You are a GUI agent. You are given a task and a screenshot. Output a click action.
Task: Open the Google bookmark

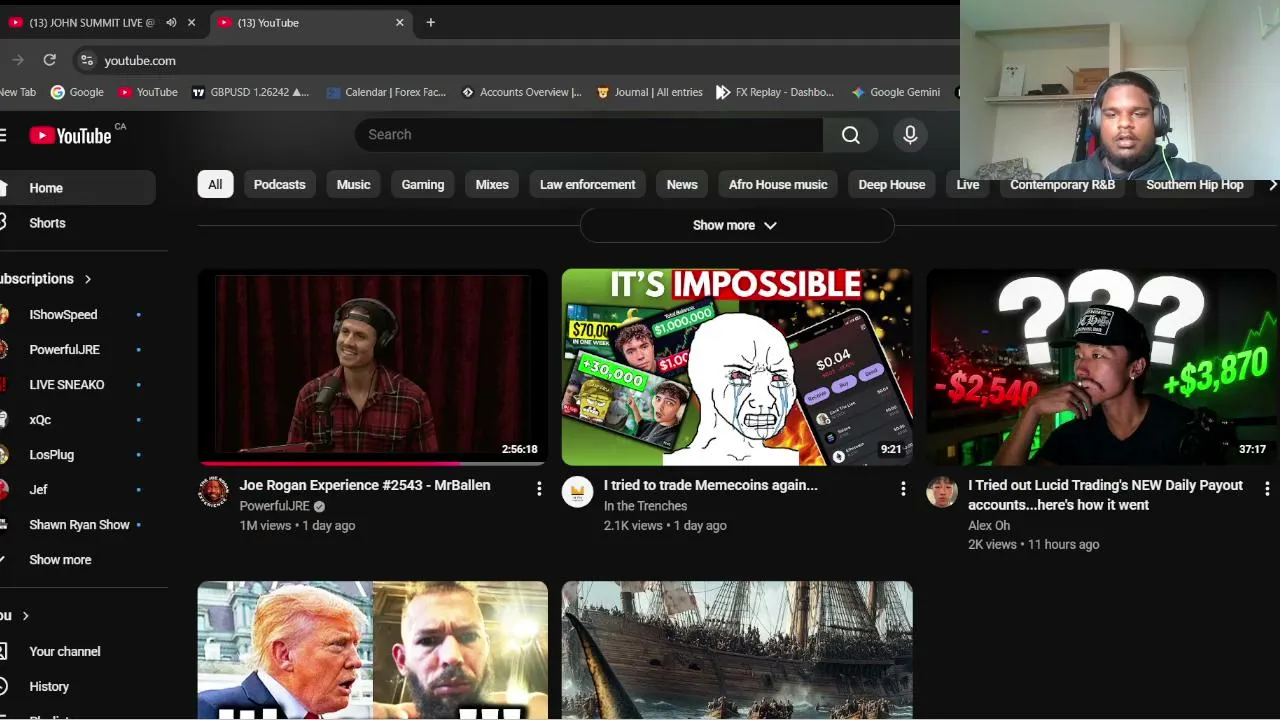pyautogui.click(x=77, y=92)
